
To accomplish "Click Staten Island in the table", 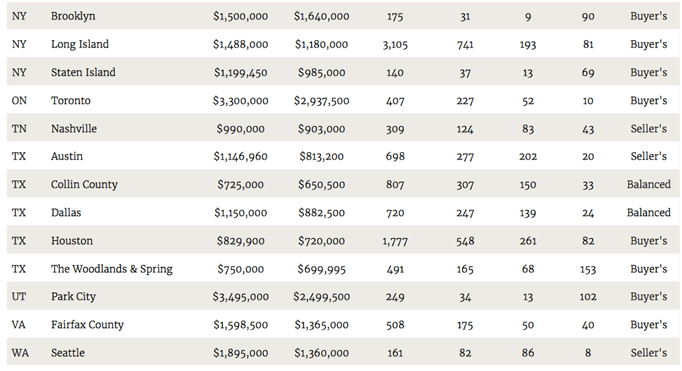I will click(x=83, y=72).
